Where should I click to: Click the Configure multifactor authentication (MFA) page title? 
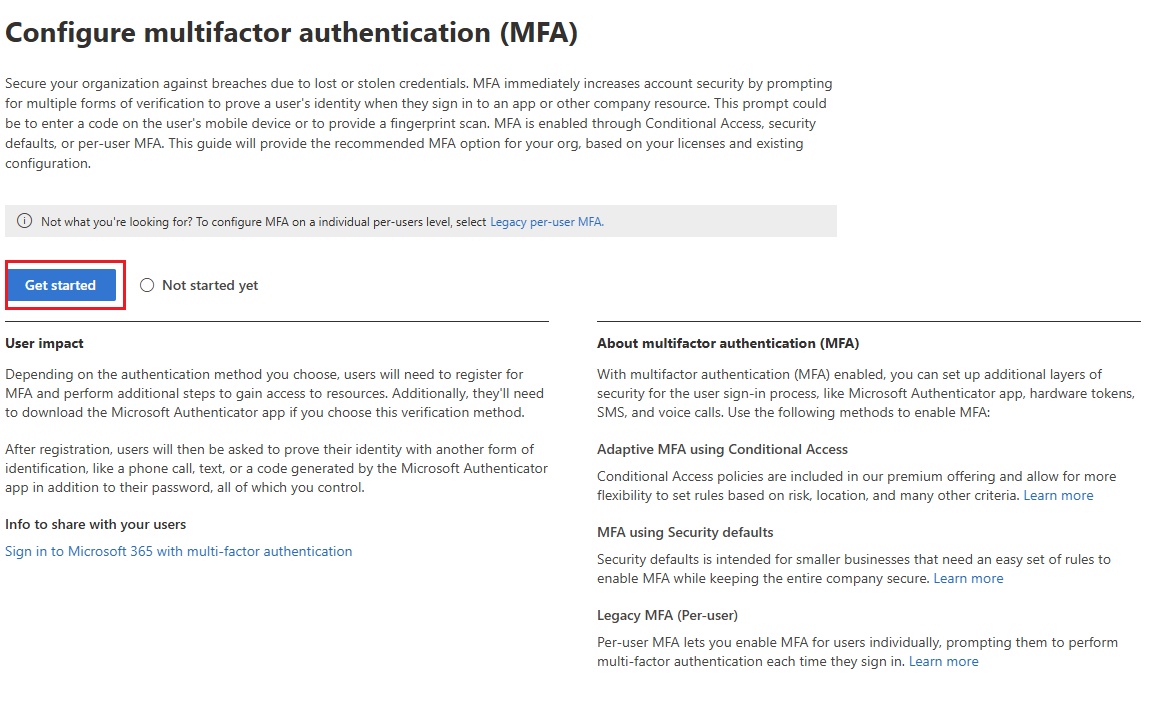click(292, 33)
